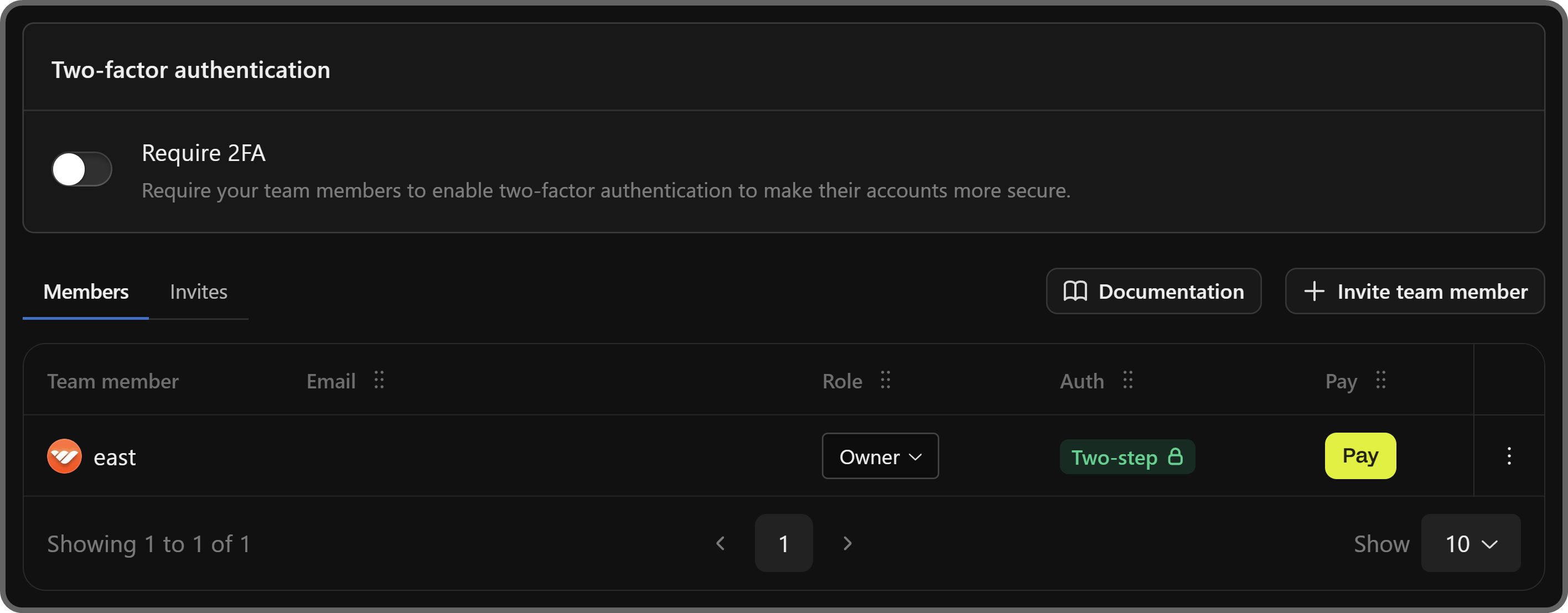
Task: Go to next page arrow
Action: point(847,543)
